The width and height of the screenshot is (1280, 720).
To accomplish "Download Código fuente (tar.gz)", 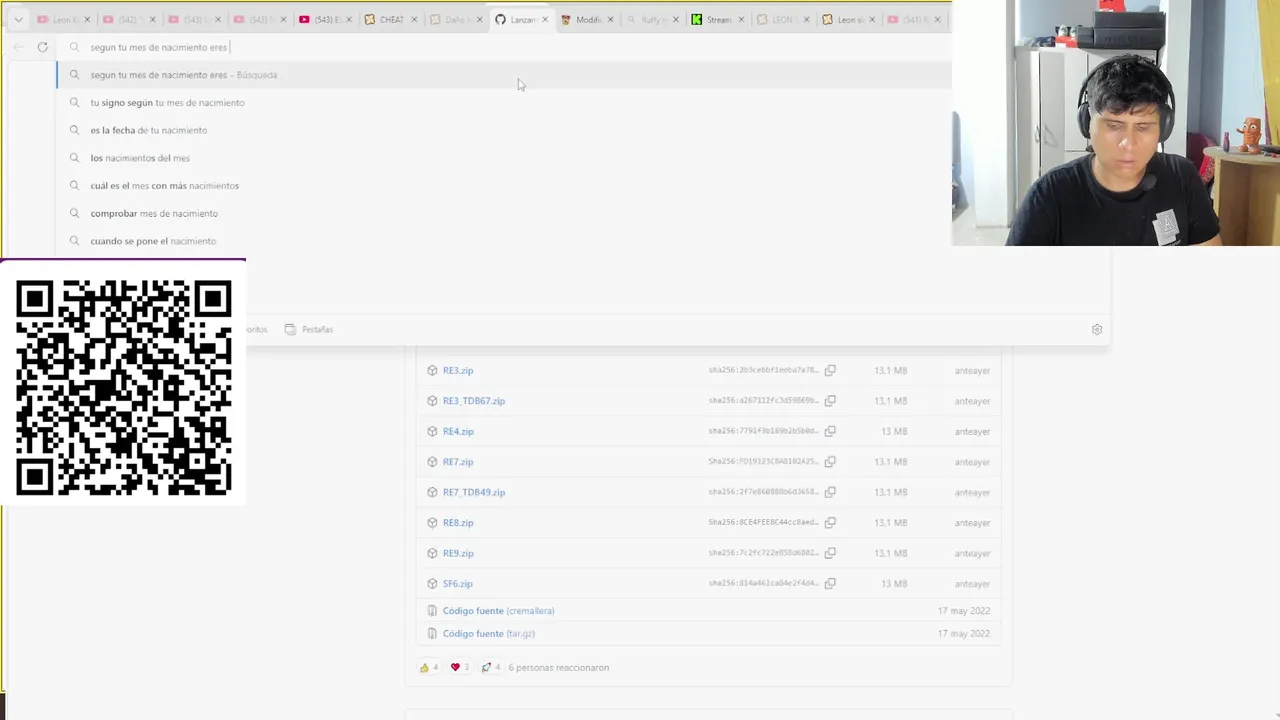I will (489, 634).
